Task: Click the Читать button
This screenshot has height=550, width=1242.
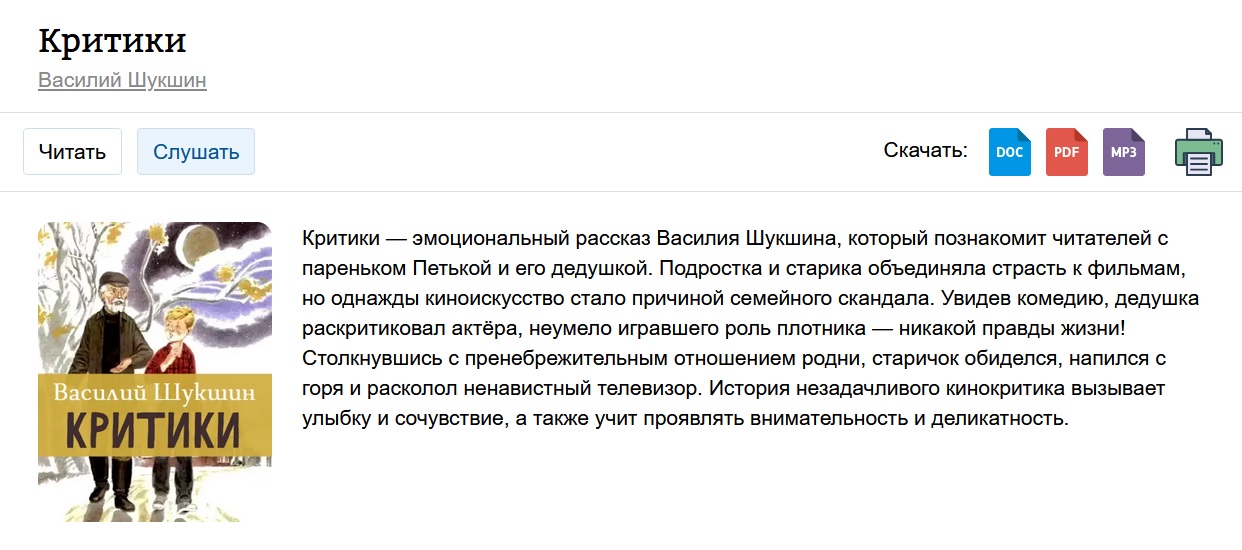Action: point(72,152)
